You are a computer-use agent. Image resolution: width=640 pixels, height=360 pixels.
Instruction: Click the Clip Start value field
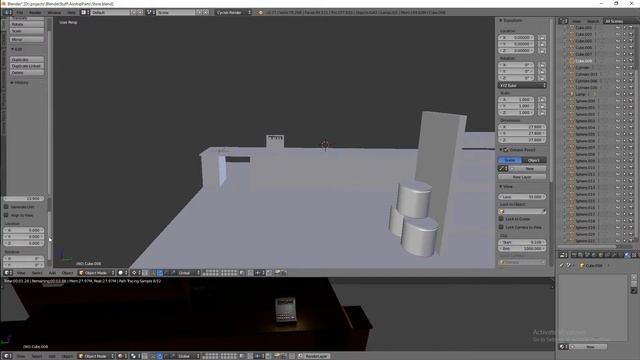[522, 242]
